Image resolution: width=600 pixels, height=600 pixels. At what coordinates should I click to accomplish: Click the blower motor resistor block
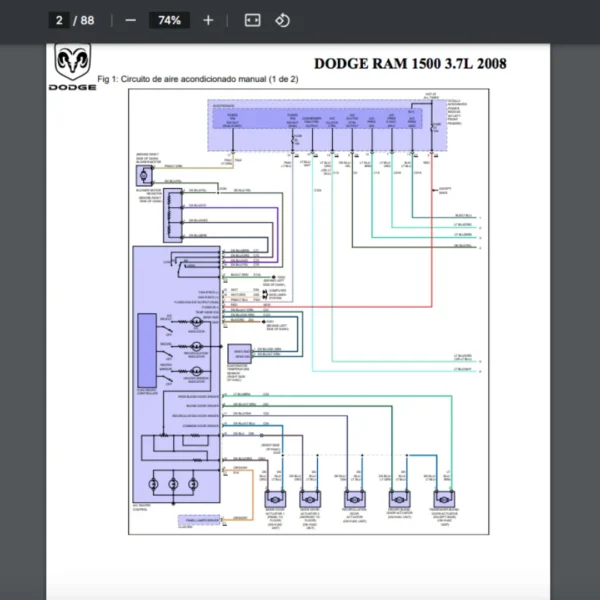pos(173,217)
